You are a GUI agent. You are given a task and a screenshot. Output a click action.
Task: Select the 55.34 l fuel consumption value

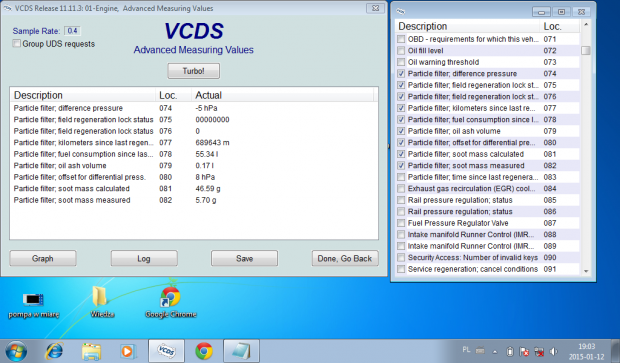(206, 154)
